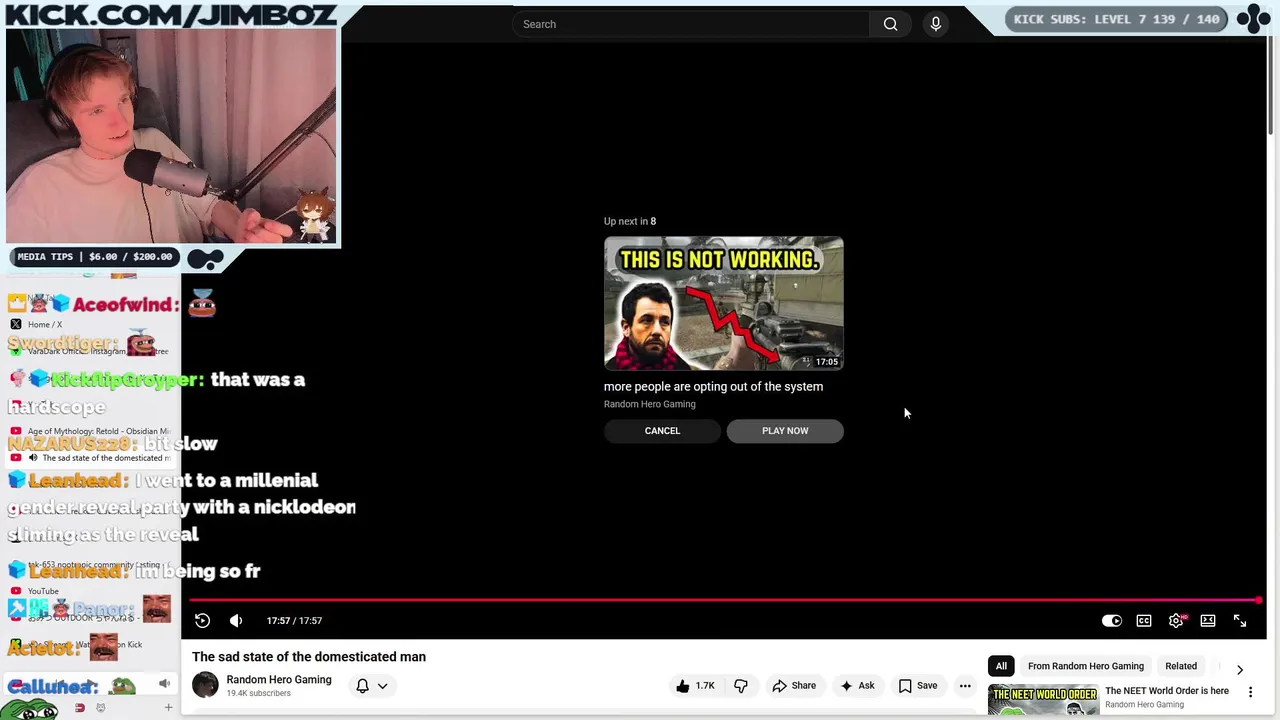Click the streamer webcam overlay
The width and height of the screenshot is (1280, 720).
(171, 137)
